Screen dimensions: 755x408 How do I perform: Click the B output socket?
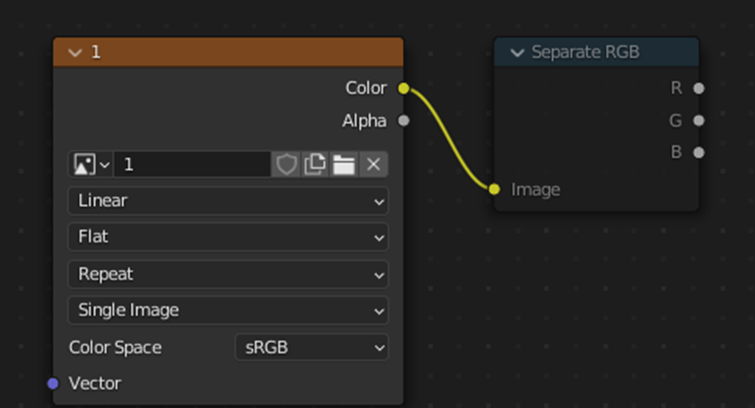pyautogui.click(x=699, y=152)
